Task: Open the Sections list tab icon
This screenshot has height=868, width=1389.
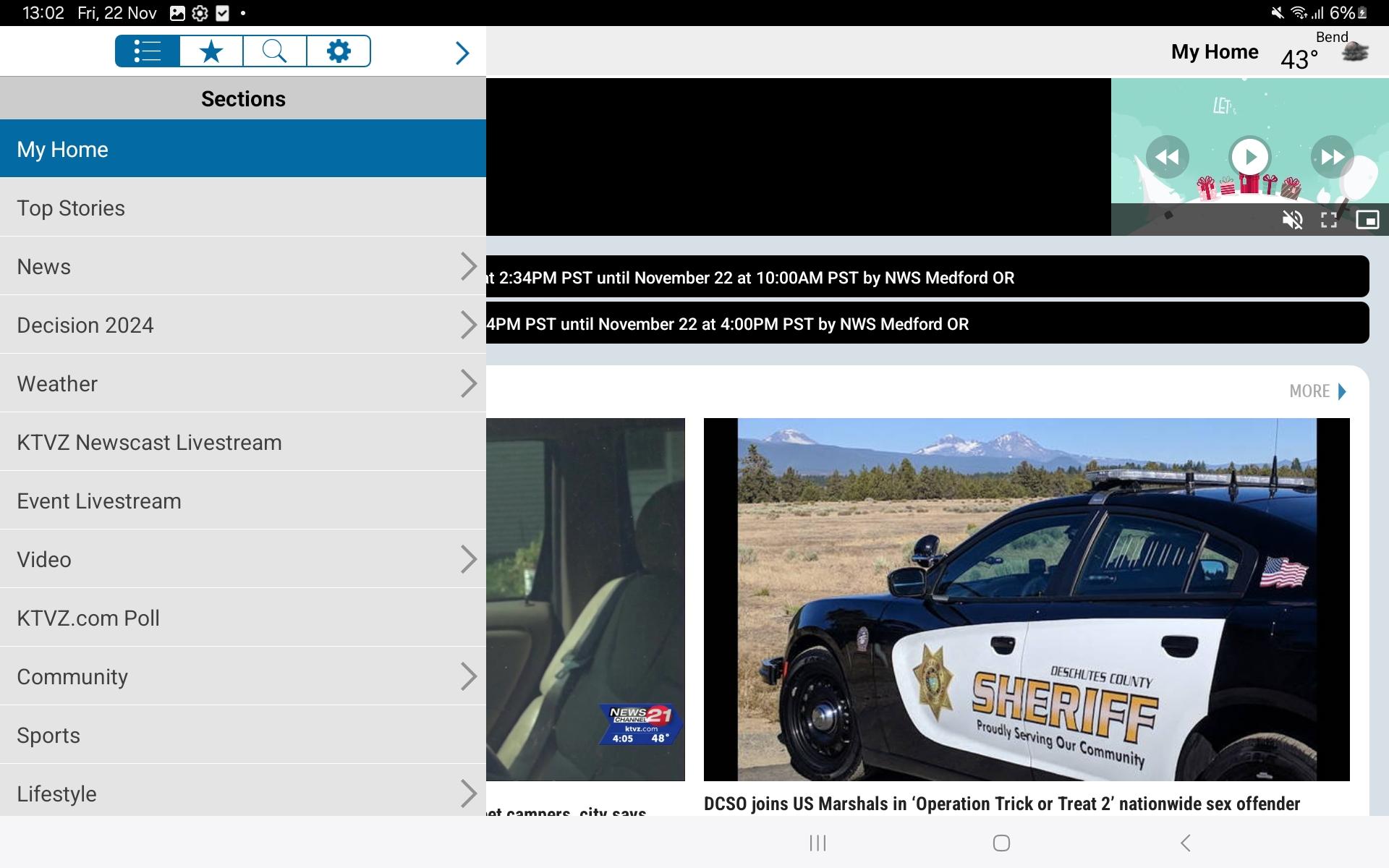Action: point(148,51)
